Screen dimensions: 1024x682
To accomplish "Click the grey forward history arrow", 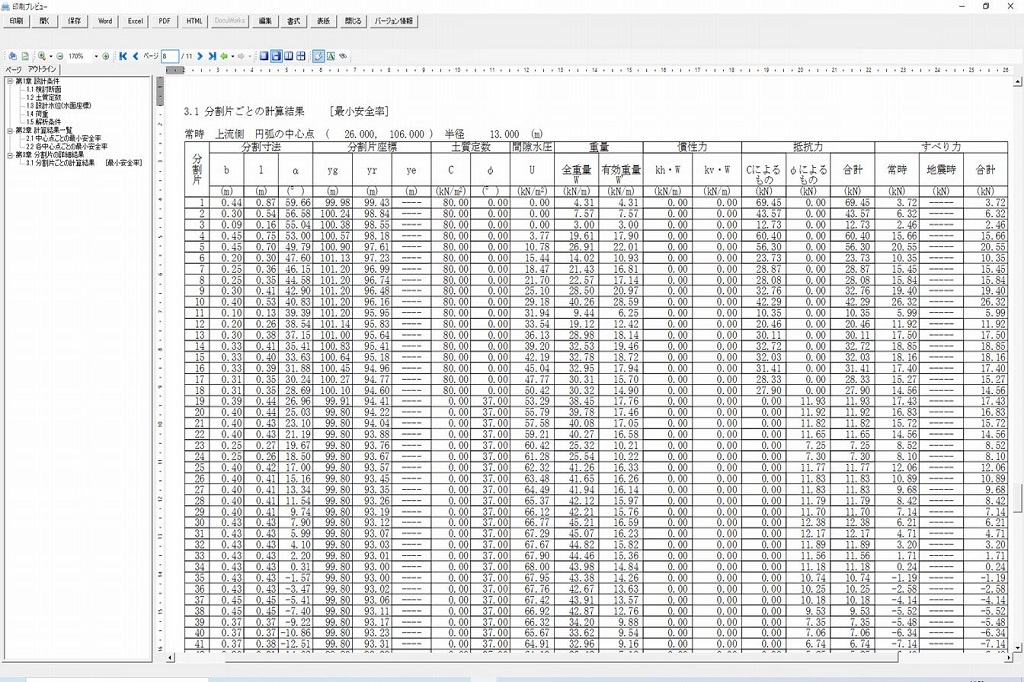I will (x=241, y=56).
